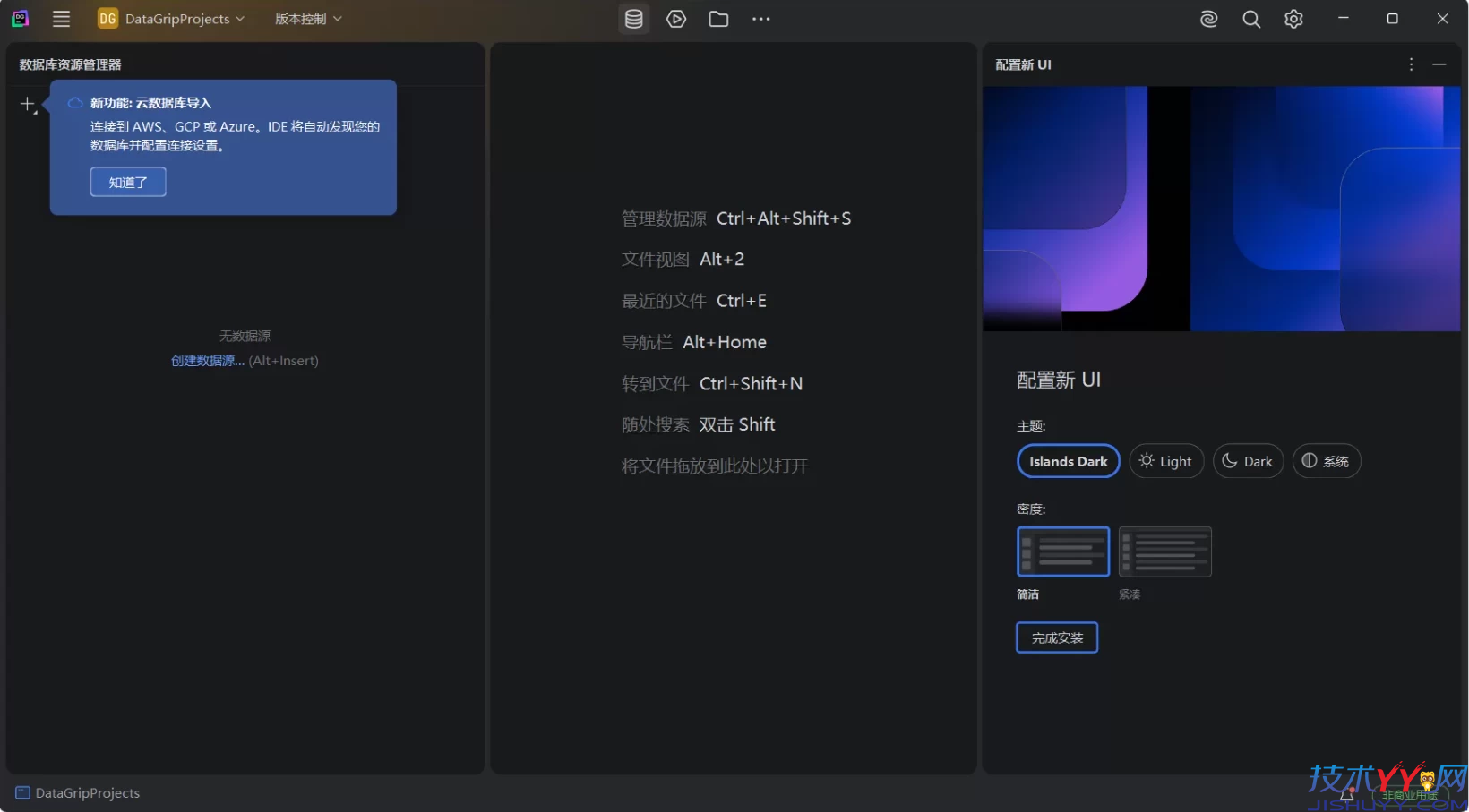The height and width of the screenshot is (812, 1469).
Task: Click the 完成安装 button
Action: click(1056, 637)
